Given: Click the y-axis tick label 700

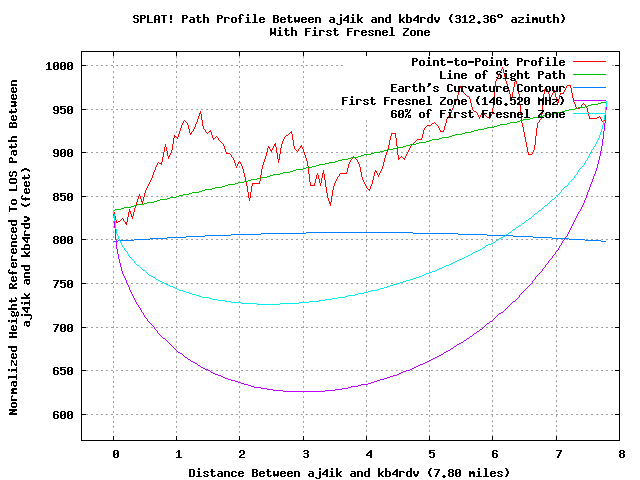Looking at the screenshot, I should [63, 327].
